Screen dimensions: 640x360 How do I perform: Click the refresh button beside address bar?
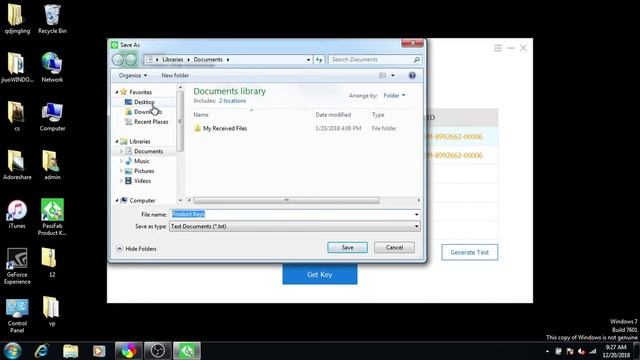319,60
